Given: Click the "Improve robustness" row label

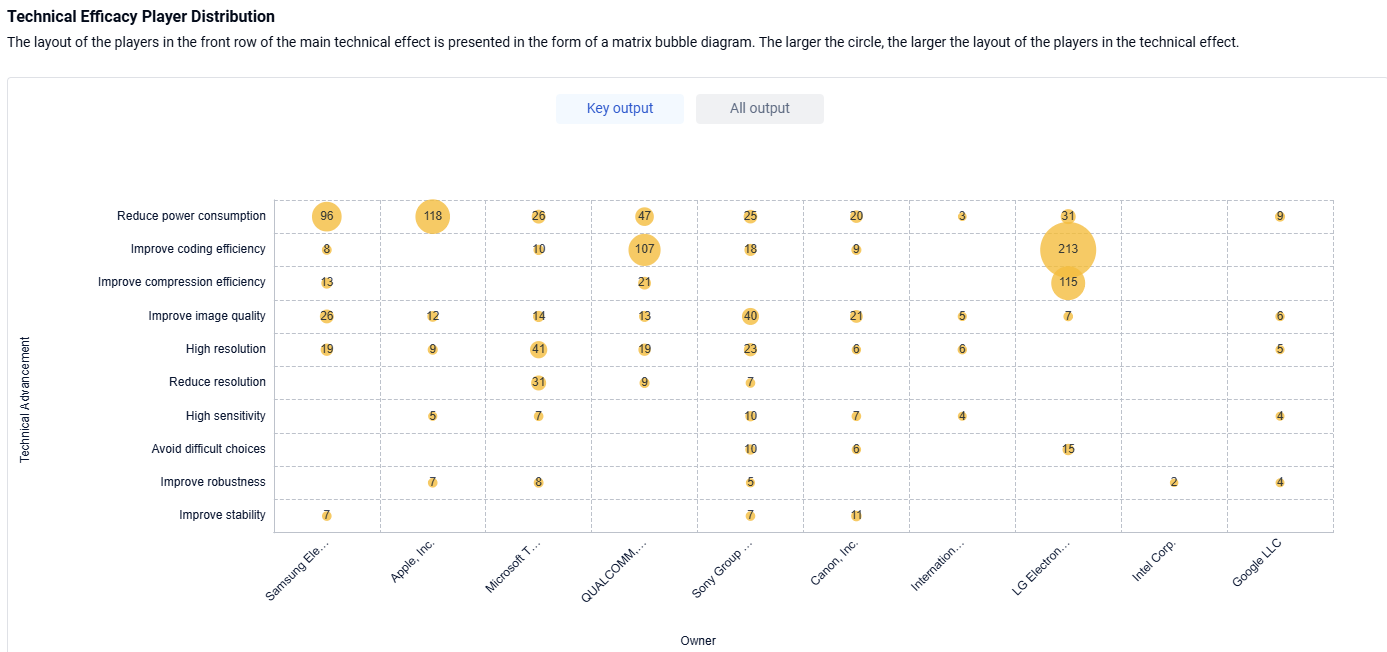Looking at the screenshot, I should coord(213,482).
